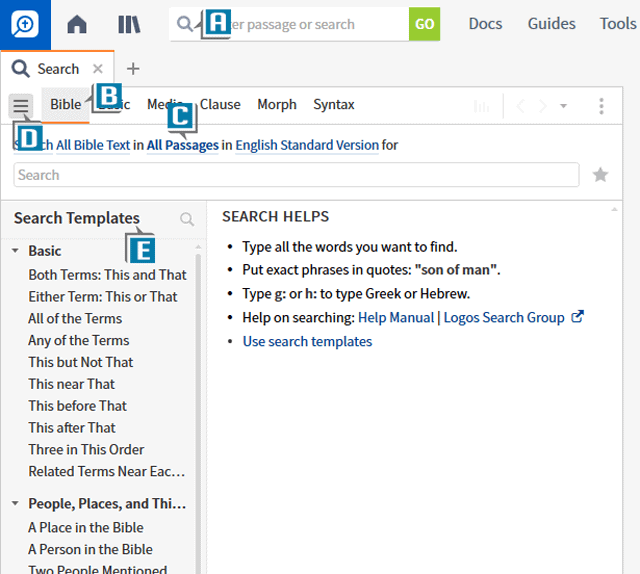
Task: Add a new tab with plus
Action: click(x=133, y=69)
